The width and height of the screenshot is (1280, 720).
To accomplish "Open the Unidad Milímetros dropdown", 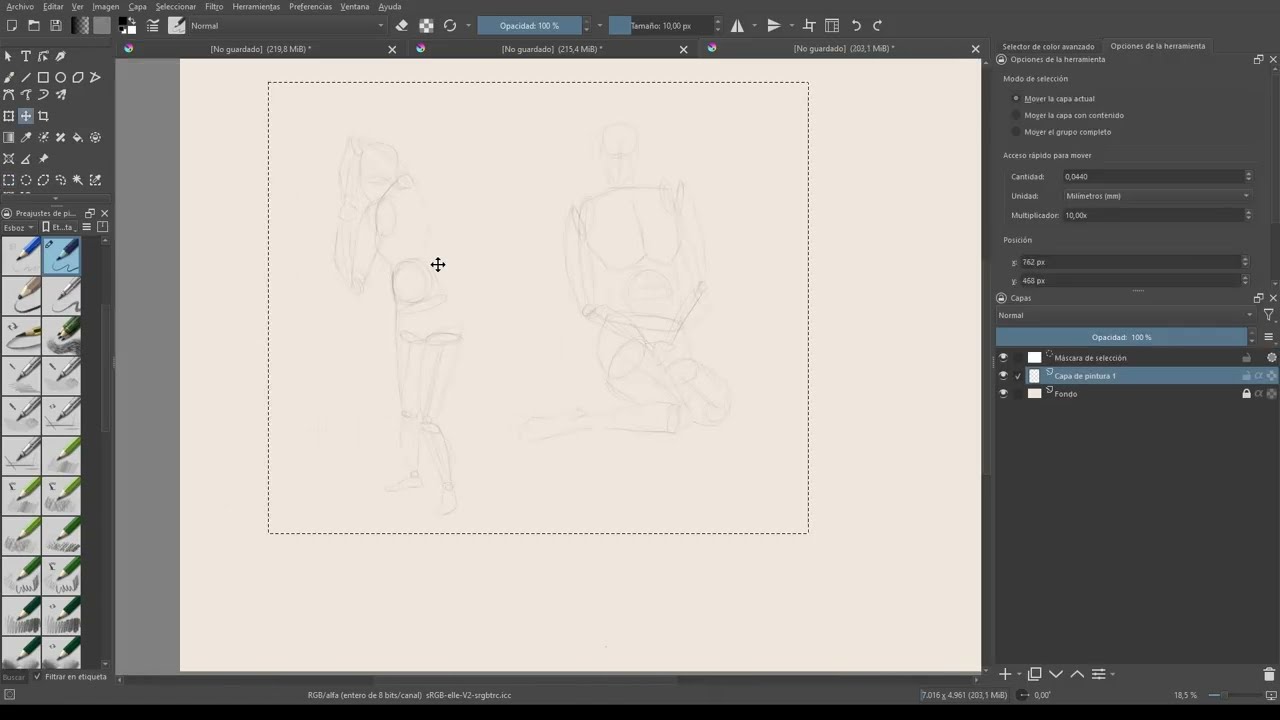I will pyautogui.click(x=1157, y=196).
